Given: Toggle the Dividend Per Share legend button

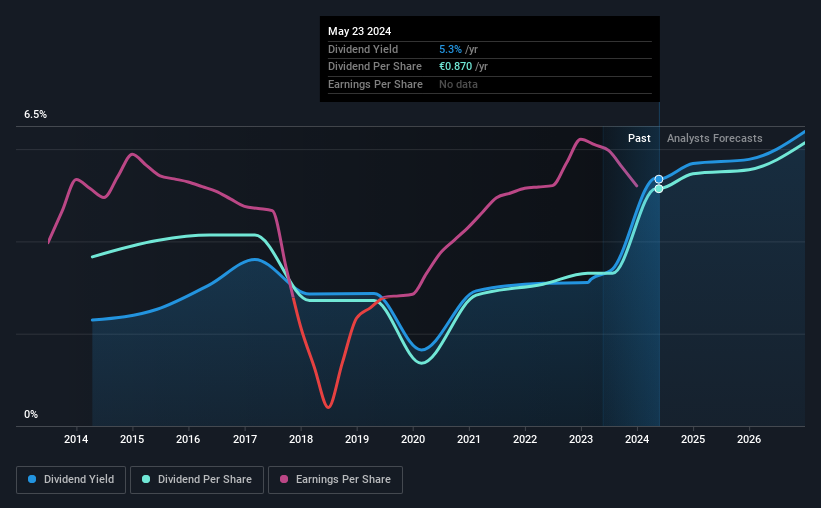Looking at the screenshot, I should click(x=197, y=480).
